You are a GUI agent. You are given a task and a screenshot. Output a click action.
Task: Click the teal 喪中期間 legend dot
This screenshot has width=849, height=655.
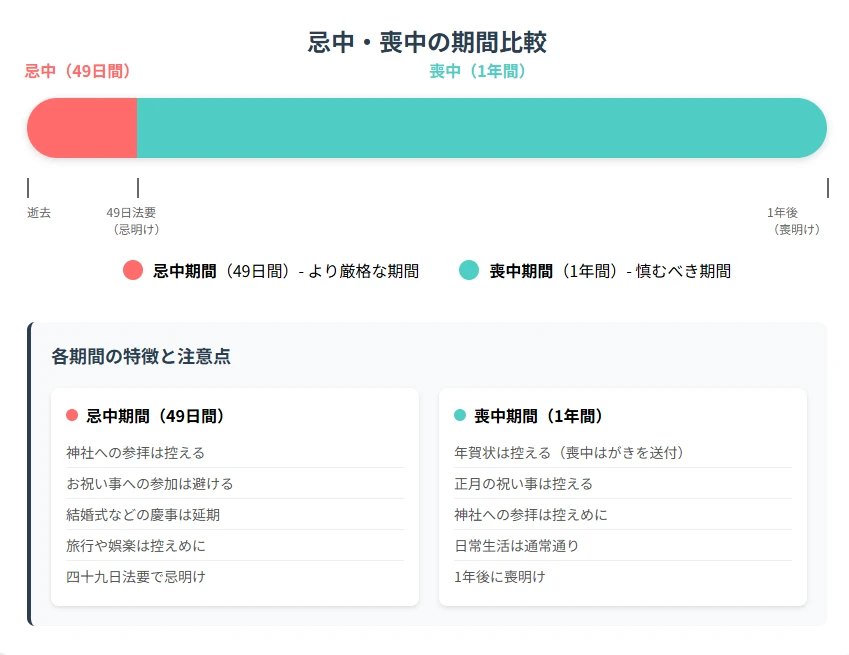click(468, 271)
